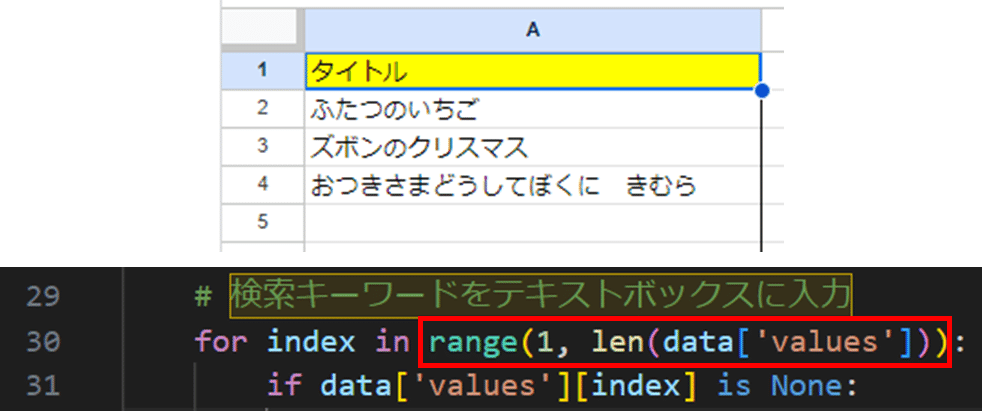Click 'if' keyword on line 31
Image resolution: width=982 pixels, height=411 pixels.
[x=285, y=386]
